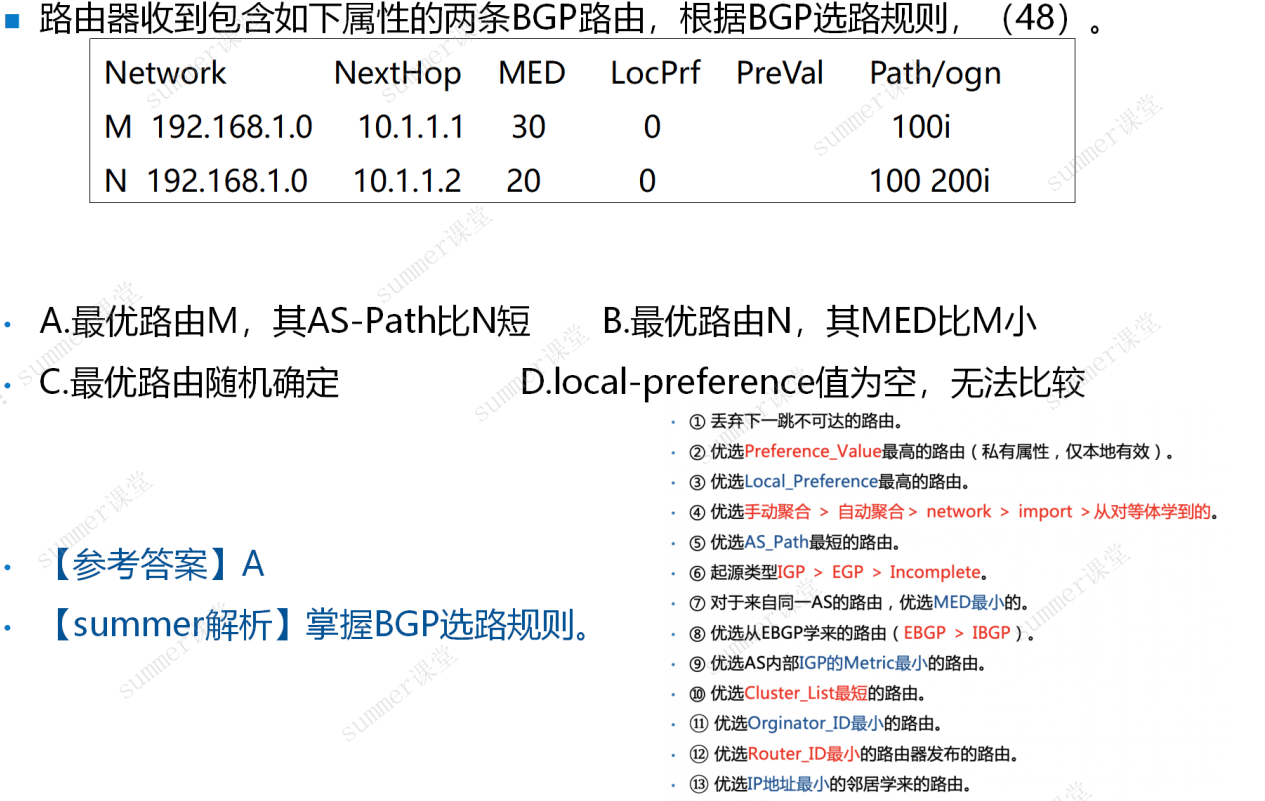Image resolution: width=1265 pixels, height=801 pixels.
Task: Click rule ⑨ about "IGP的Metric最小的路由"
Action: pyautogui.click(x=839, y=663)
